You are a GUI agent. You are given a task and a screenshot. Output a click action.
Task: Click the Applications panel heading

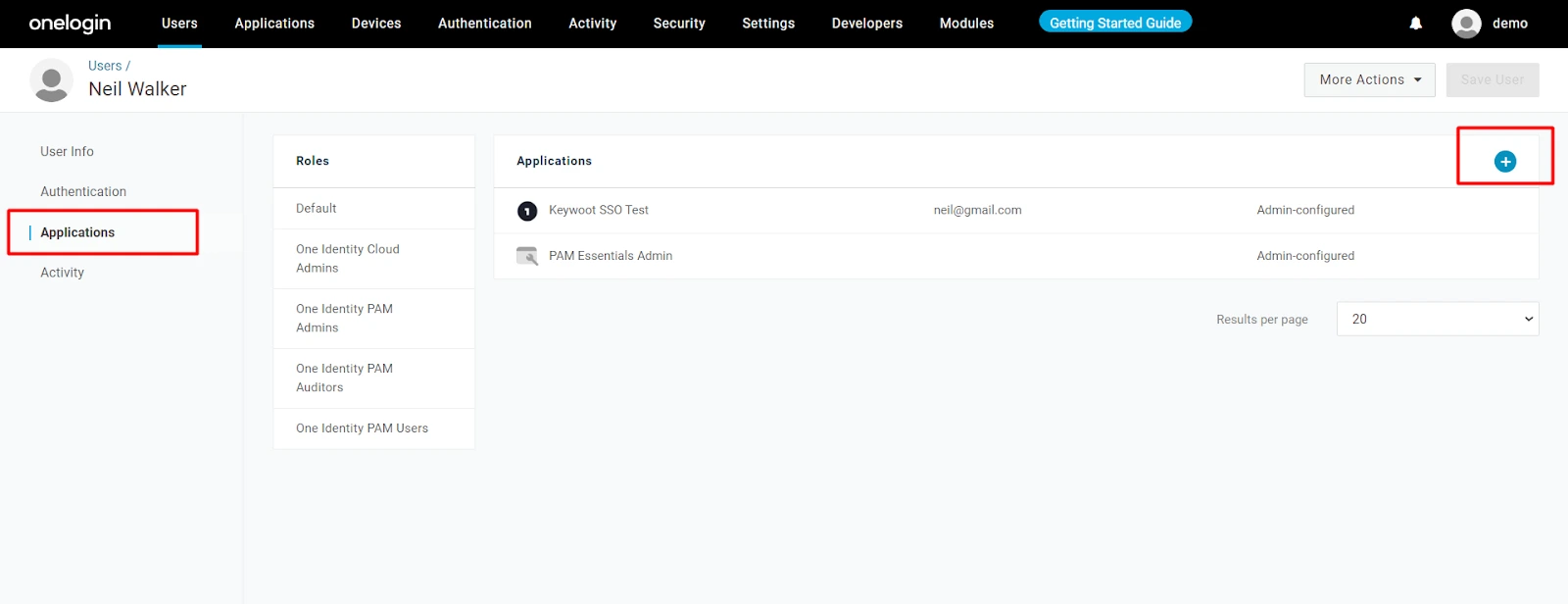(x=555, y=161)
